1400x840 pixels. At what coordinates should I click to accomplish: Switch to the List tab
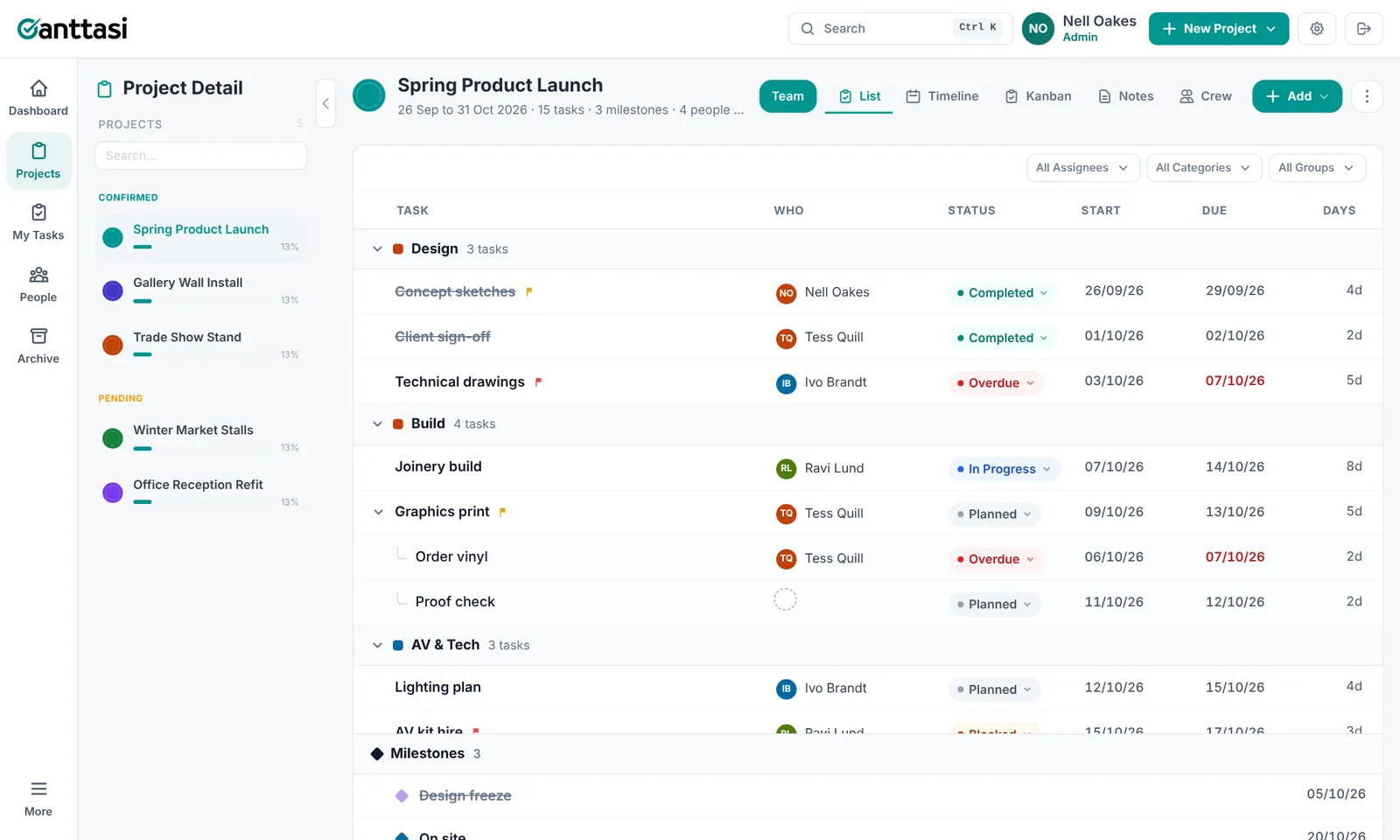pos(859,96)
